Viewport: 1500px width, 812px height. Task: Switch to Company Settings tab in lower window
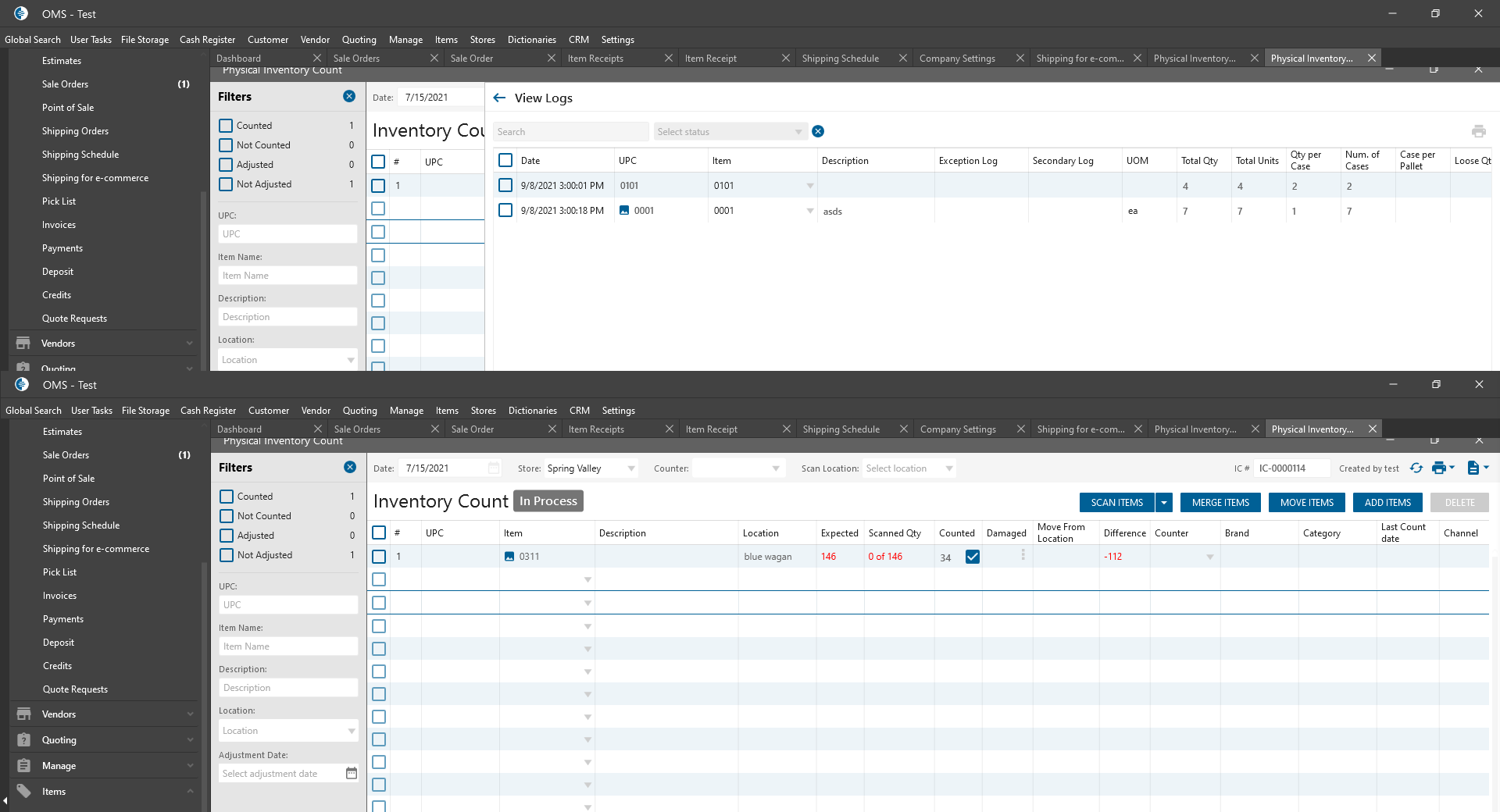click(x=958, y=429)
